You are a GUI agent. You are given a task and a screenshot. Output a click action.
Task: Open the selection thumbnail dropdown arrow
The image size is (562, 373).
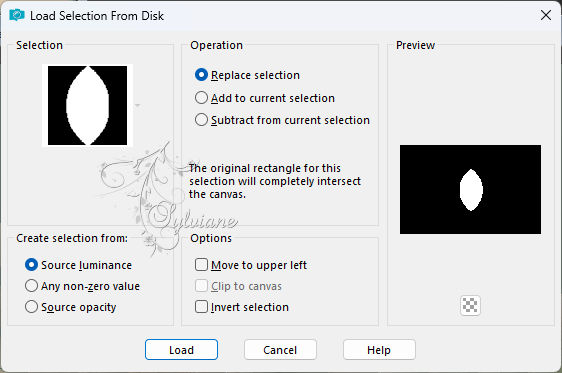click(x=137, y=105)
